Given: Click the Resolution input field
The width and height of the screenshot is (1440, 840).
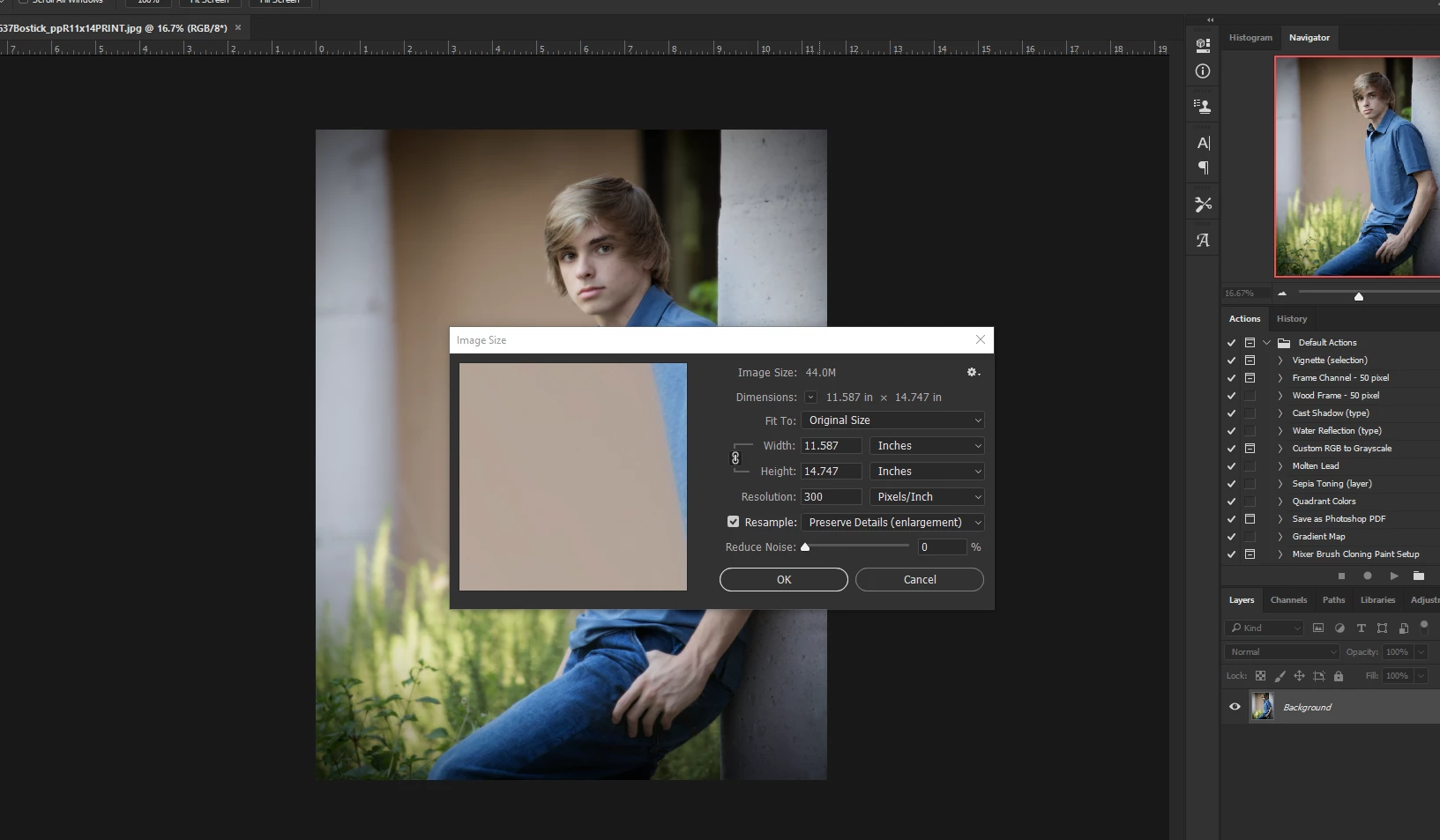Looking at the screenshot, I should [831, 497].
